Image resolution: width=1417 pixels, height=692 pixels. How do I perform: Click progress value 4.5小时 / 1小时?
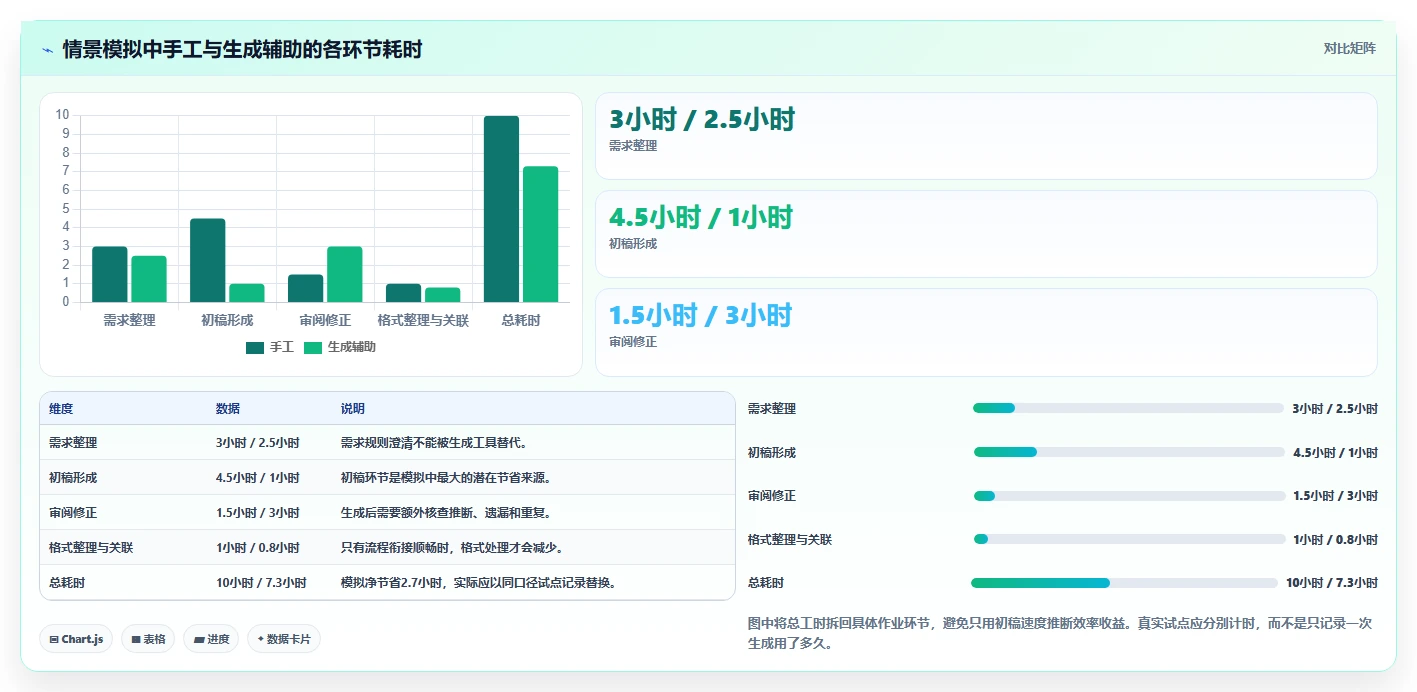[x=1335, y=452]
